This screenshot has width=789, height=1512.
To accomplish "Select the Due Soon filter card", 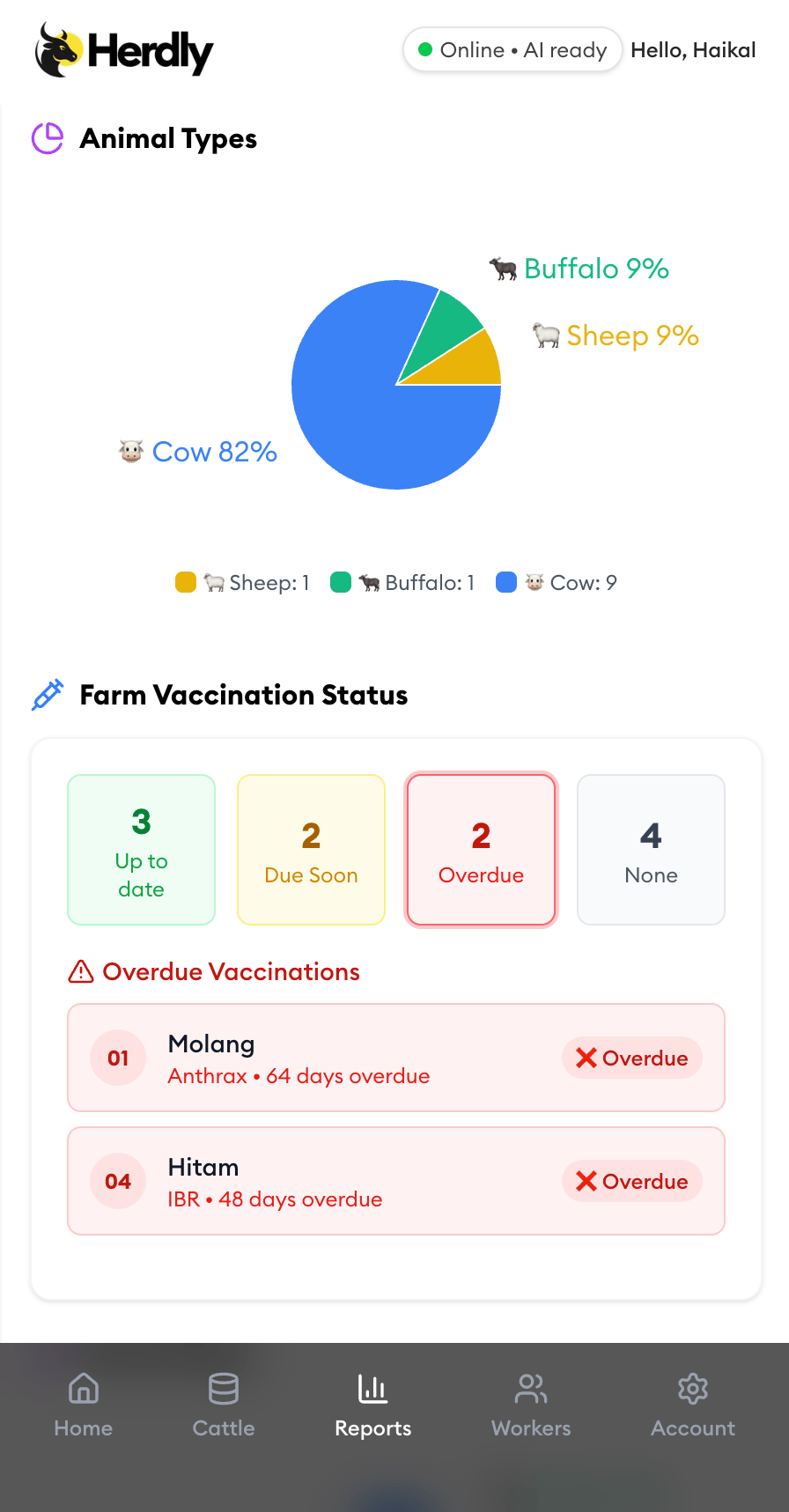I will coord(312,850).
